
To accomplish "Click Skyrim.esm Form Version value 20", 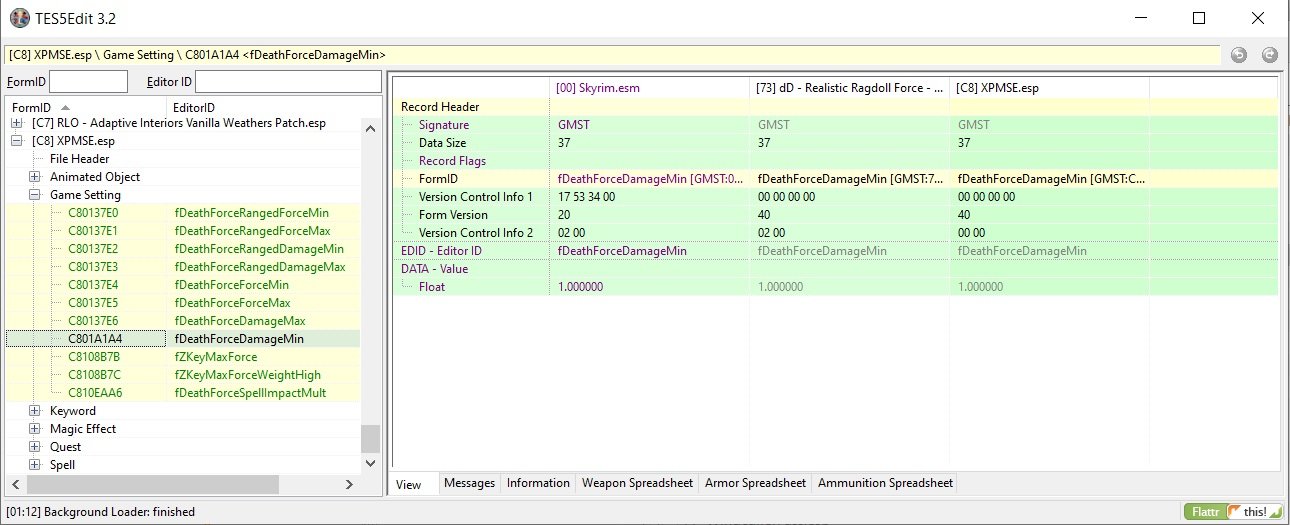I will pyautogui.click(x=565, y=215).
